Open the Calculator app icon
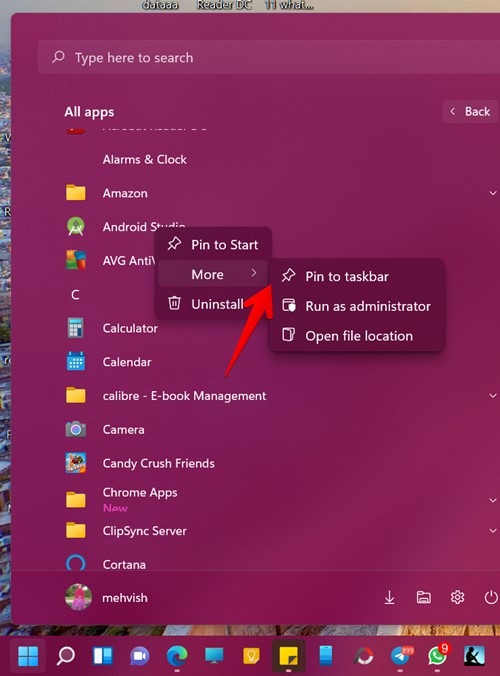 (76, 328)
